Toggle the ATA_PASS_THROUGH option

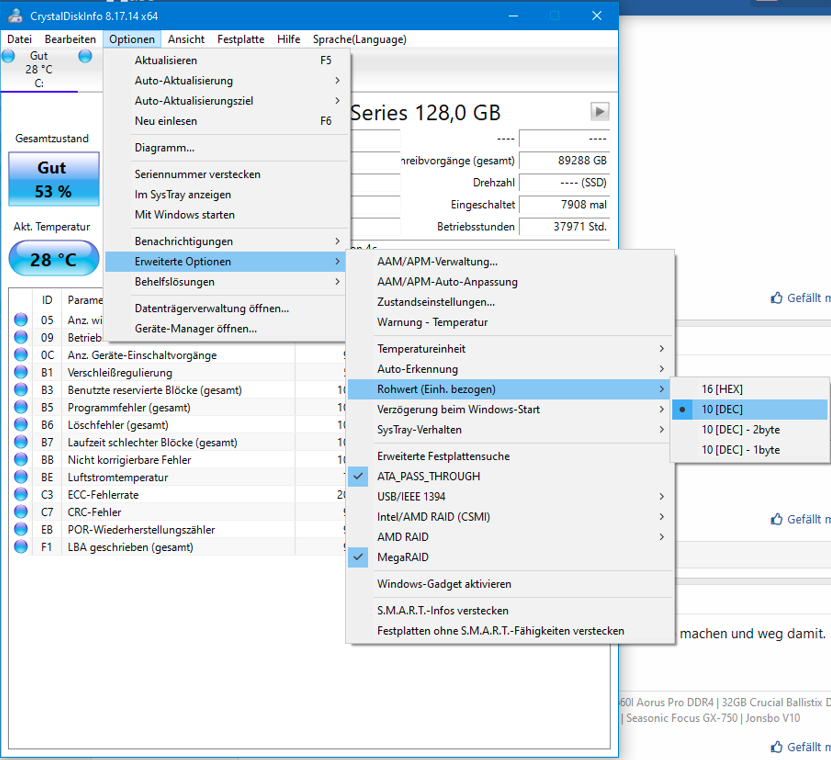pos(510,476)
